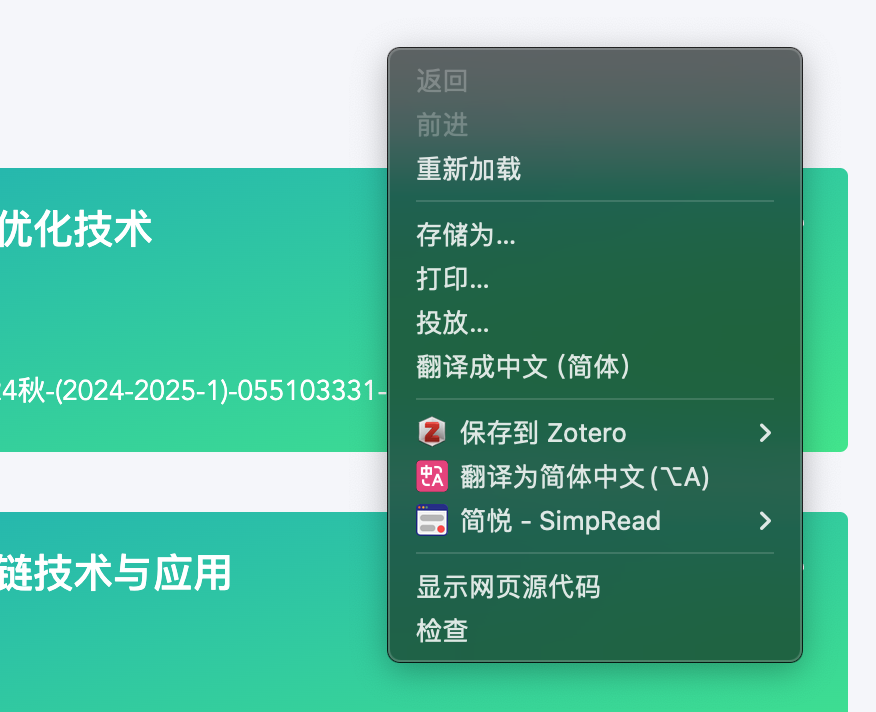Click the SimpRead reader icon
Screen dimensions: 876x712
[432, 520]
